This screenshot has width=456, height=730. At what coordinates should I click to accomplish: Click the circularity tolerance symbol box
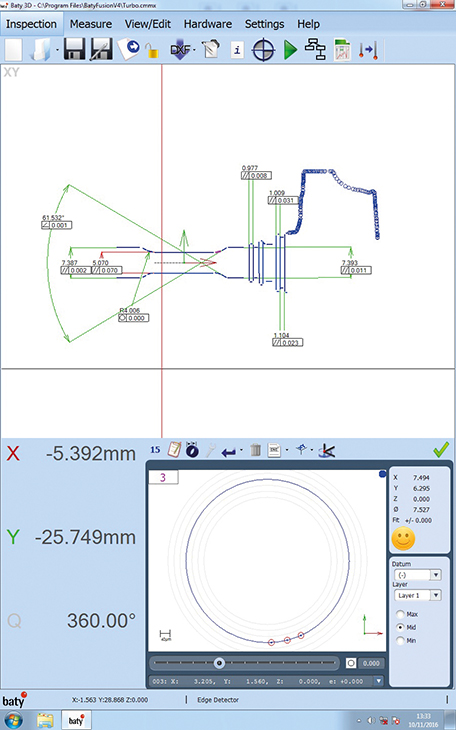point(351,663)
